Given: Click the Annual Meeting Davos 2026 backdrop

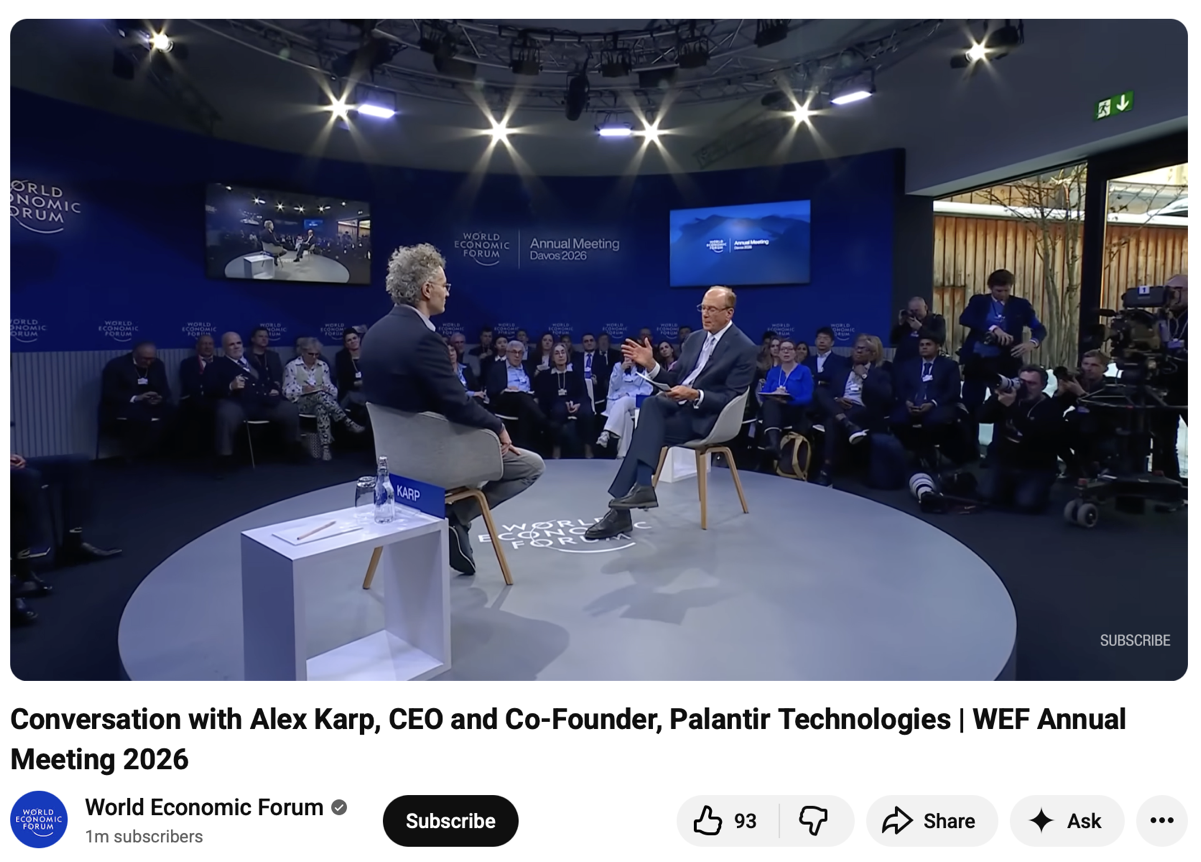Looking at the screenshot, I should [x=537, y=248].
